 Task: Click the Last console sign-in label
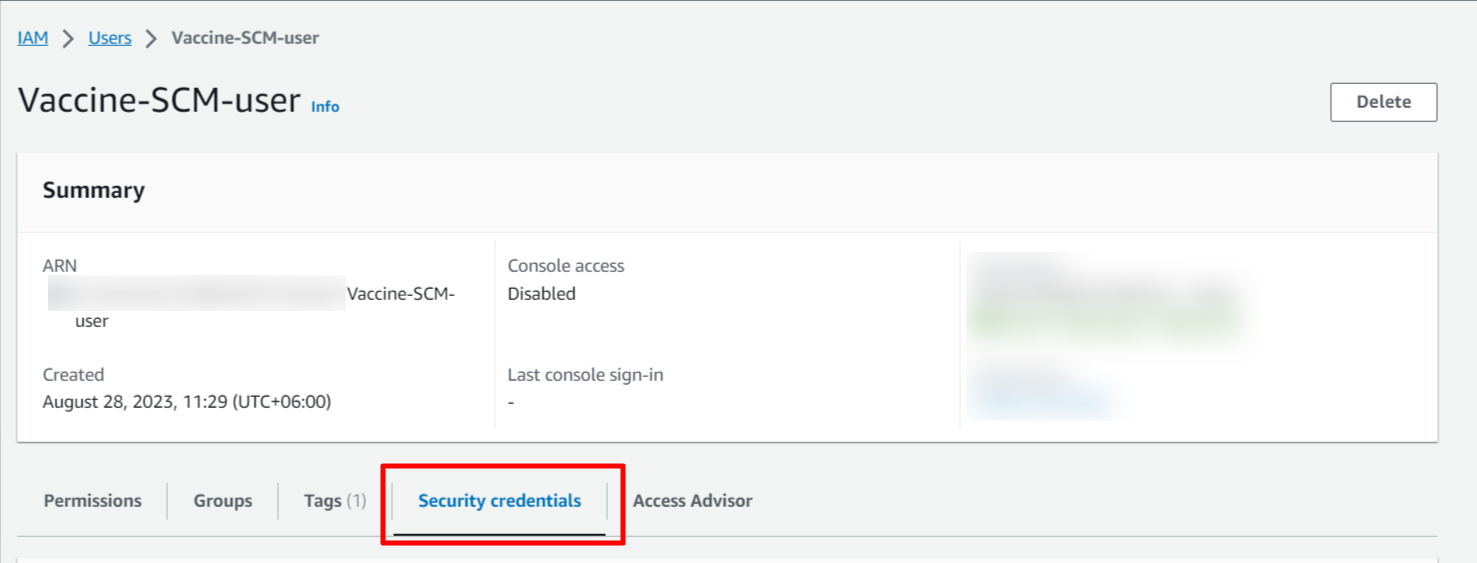585,375
